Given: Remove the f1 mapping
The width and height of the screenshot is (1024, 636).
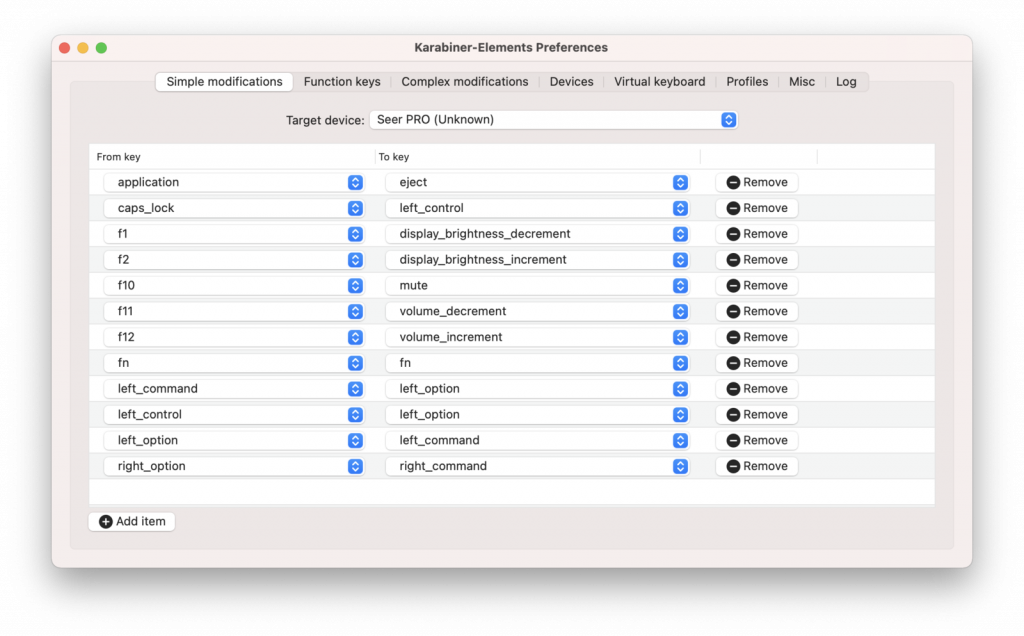Looking at the screenshot, I should 757,234.
